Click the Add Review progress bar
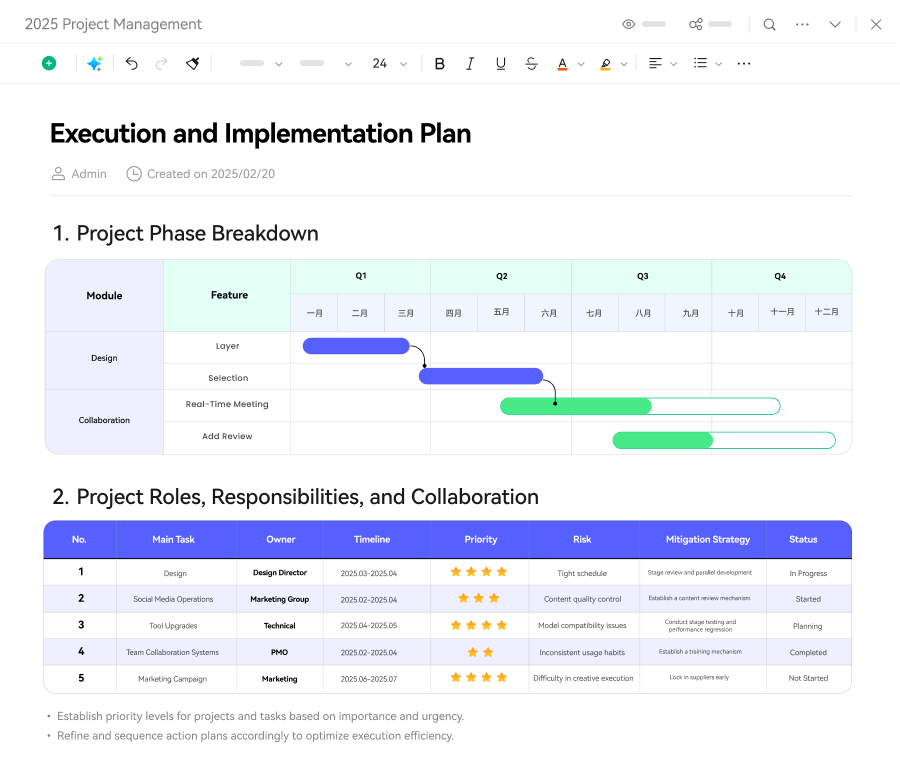Screen dimensions: 900x762 tap(724, 440)
